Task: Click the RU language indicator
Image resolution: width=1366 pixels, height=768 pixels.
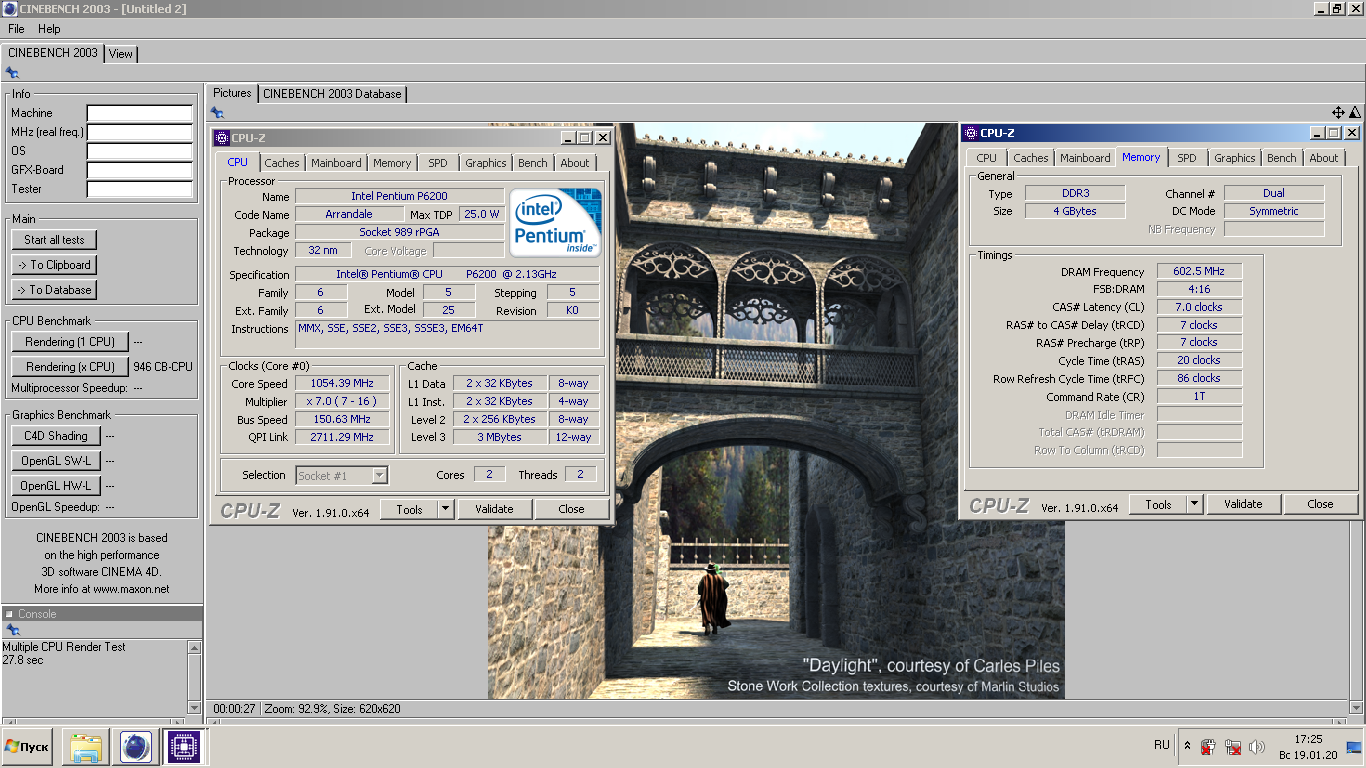Action: (1162, 745)
